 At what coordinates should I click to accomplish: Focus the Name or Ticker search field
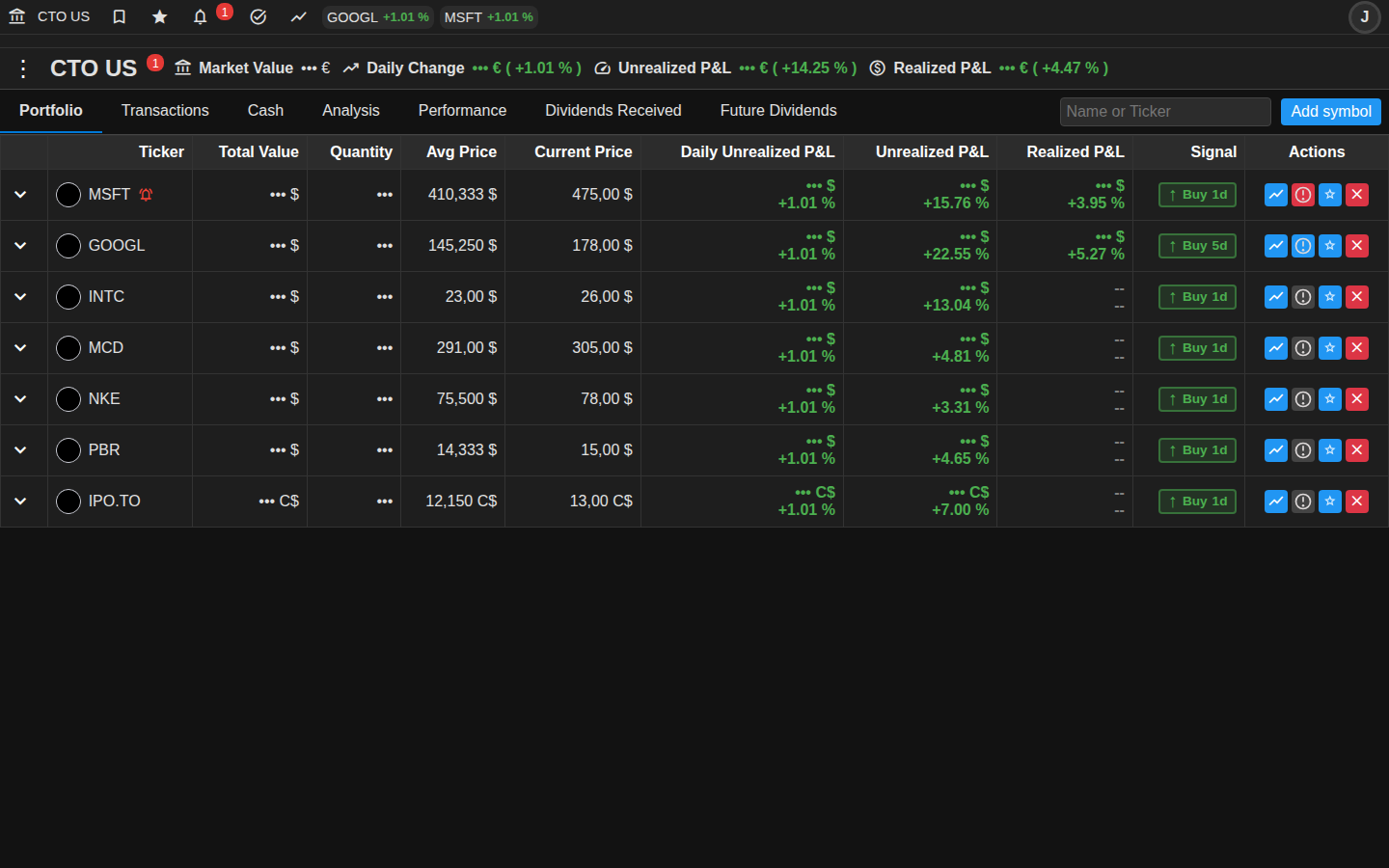click(1165, 112)
